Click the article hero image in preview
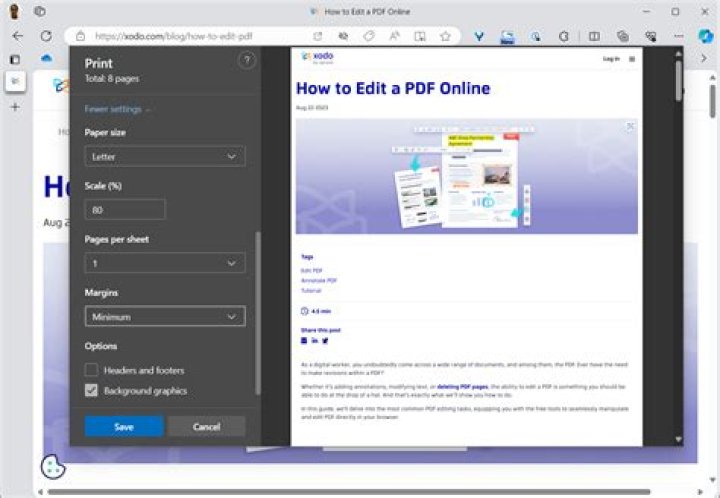 (467, 176)
